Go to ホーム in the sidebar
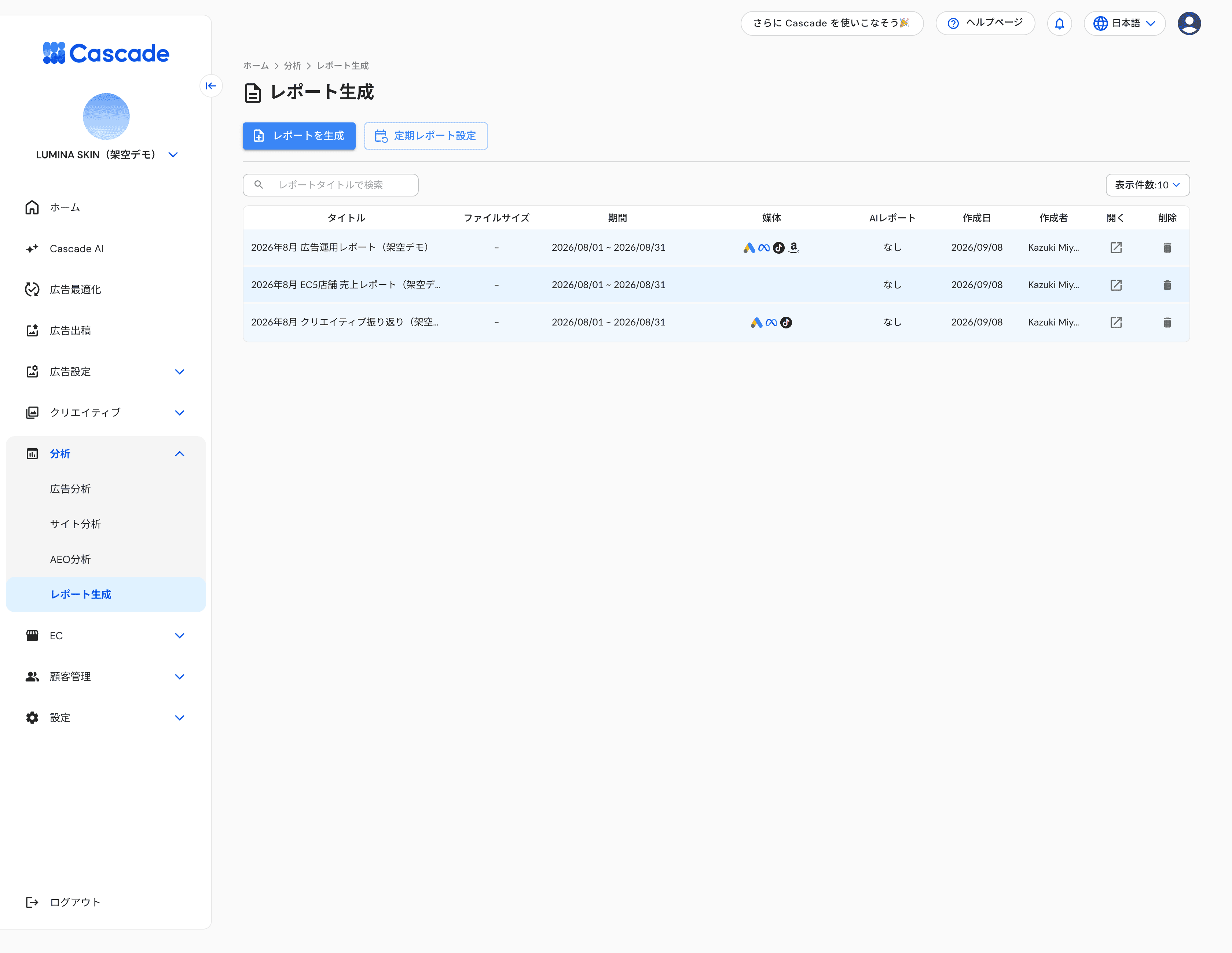 pyautogui.click(x=106, y=207)
